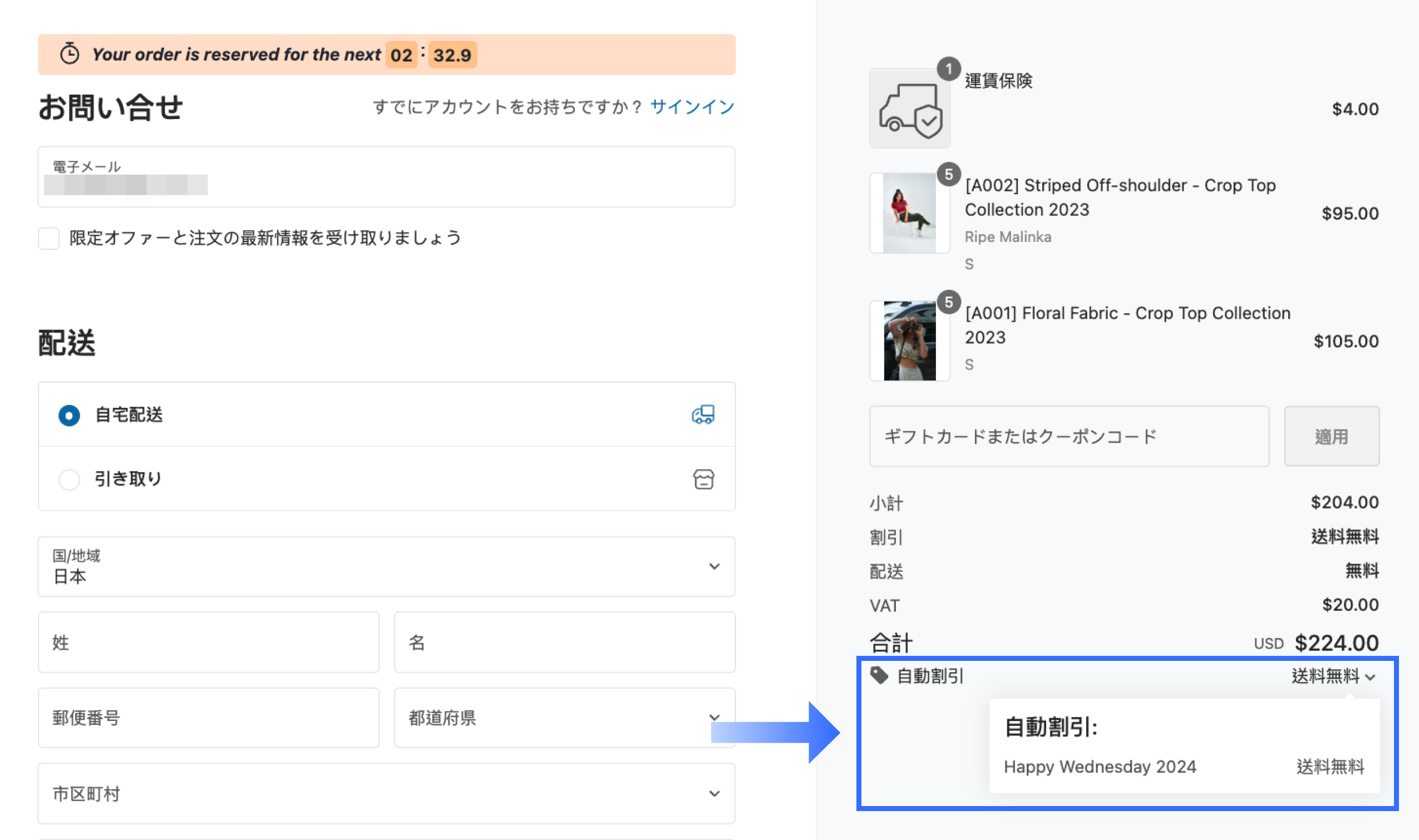Open the Floral Fabric product thumbnail

[910, 341]
